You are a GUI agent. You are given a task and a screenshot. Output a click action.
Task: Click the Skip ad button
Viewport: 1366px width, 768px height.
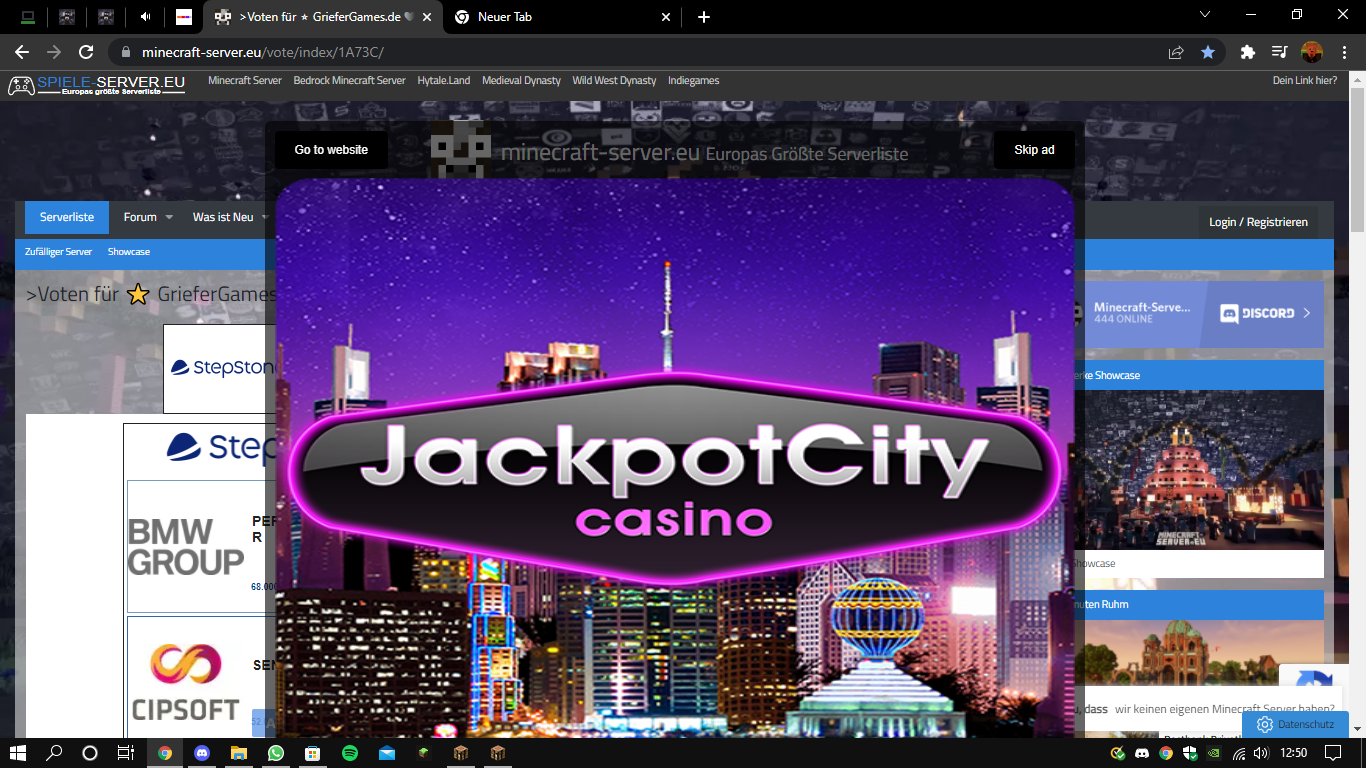coord(1034,150)
